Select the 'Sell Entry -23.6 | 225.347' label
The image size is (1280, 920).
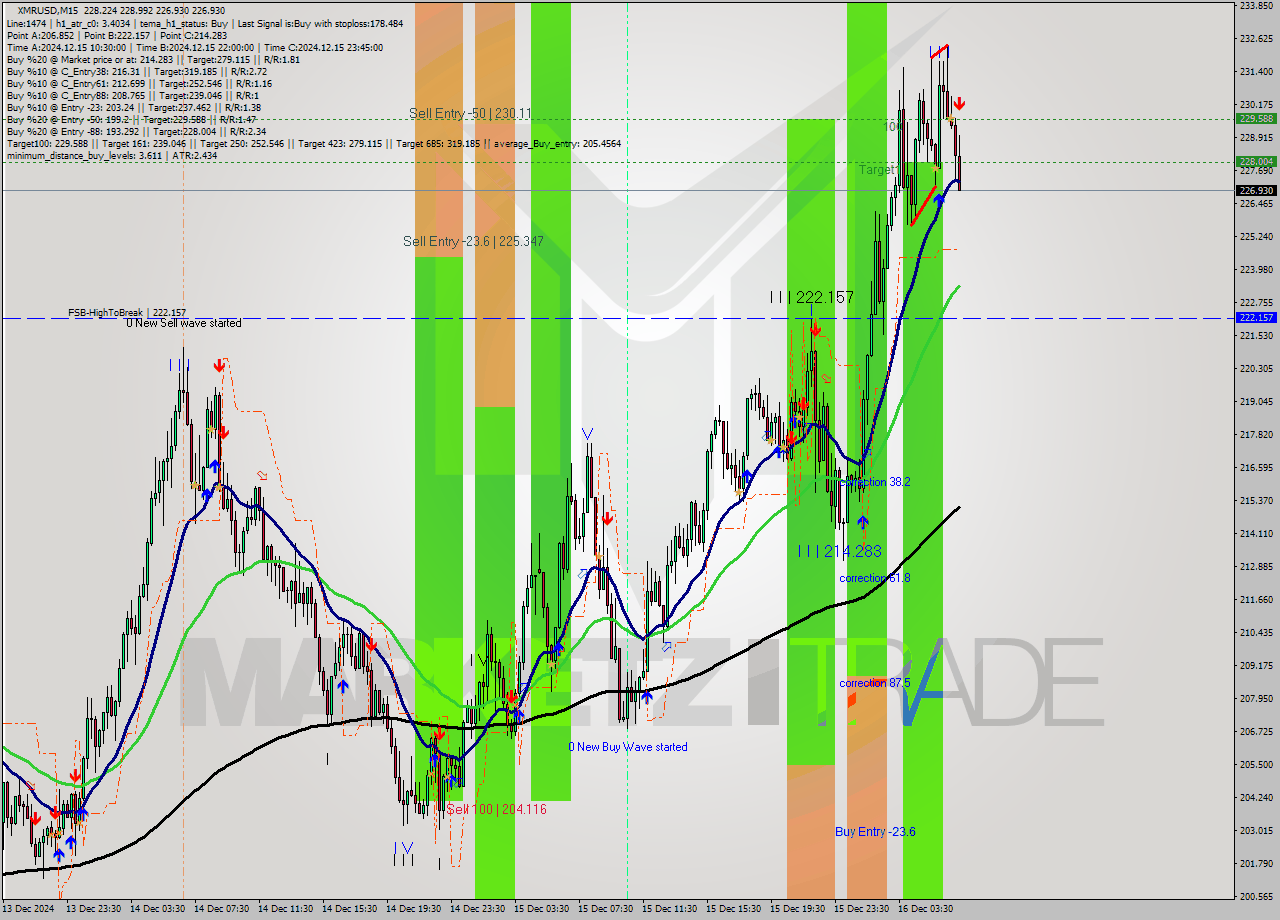click(x=473, y=241)
